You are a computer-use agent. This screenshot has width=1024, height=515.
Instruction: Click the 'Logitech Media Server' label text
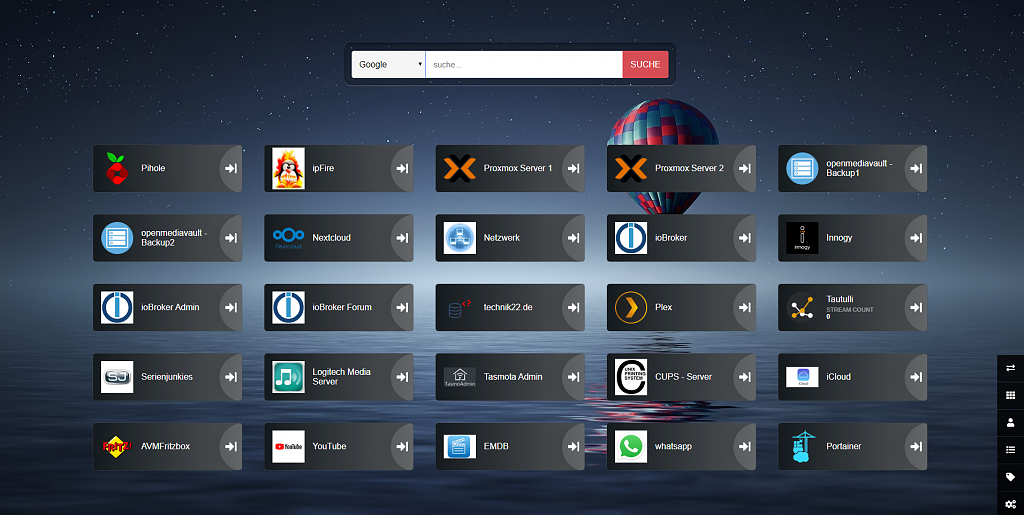(342, 377)
